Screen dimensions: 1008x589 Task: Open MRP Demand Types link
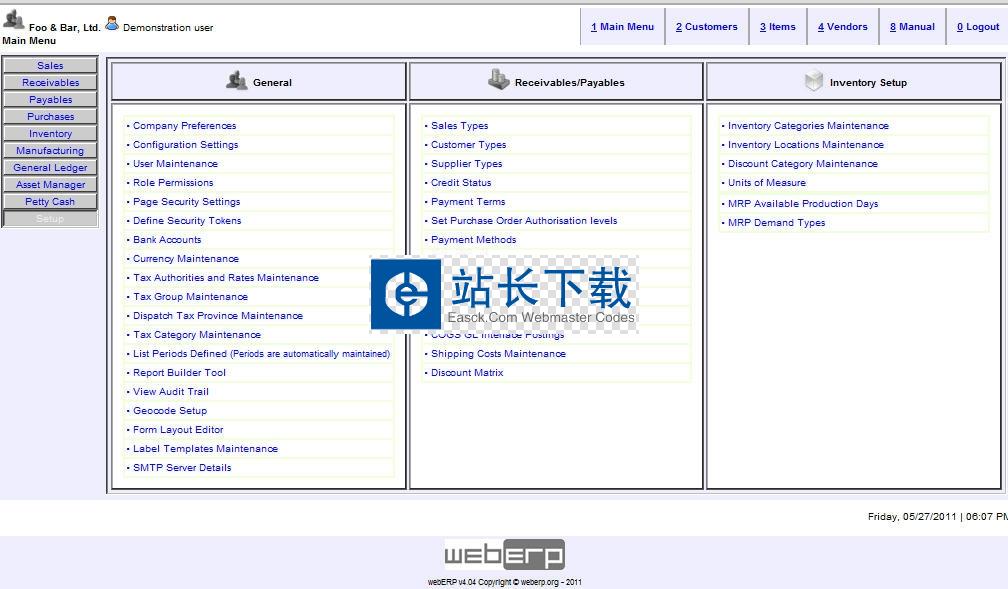pos(776,223)
